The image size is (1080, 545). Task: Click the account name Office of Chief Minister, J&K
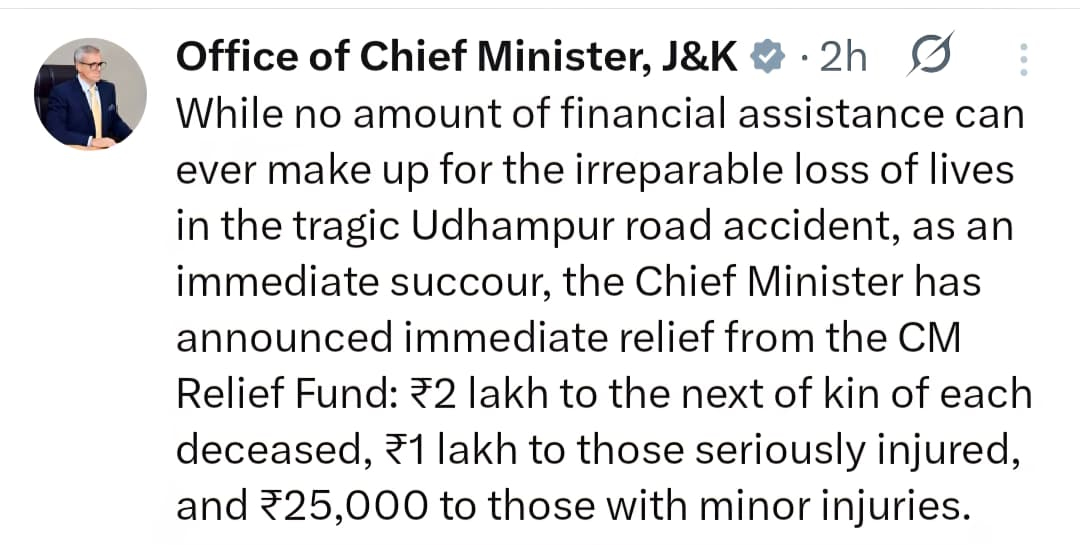[457, 59]
